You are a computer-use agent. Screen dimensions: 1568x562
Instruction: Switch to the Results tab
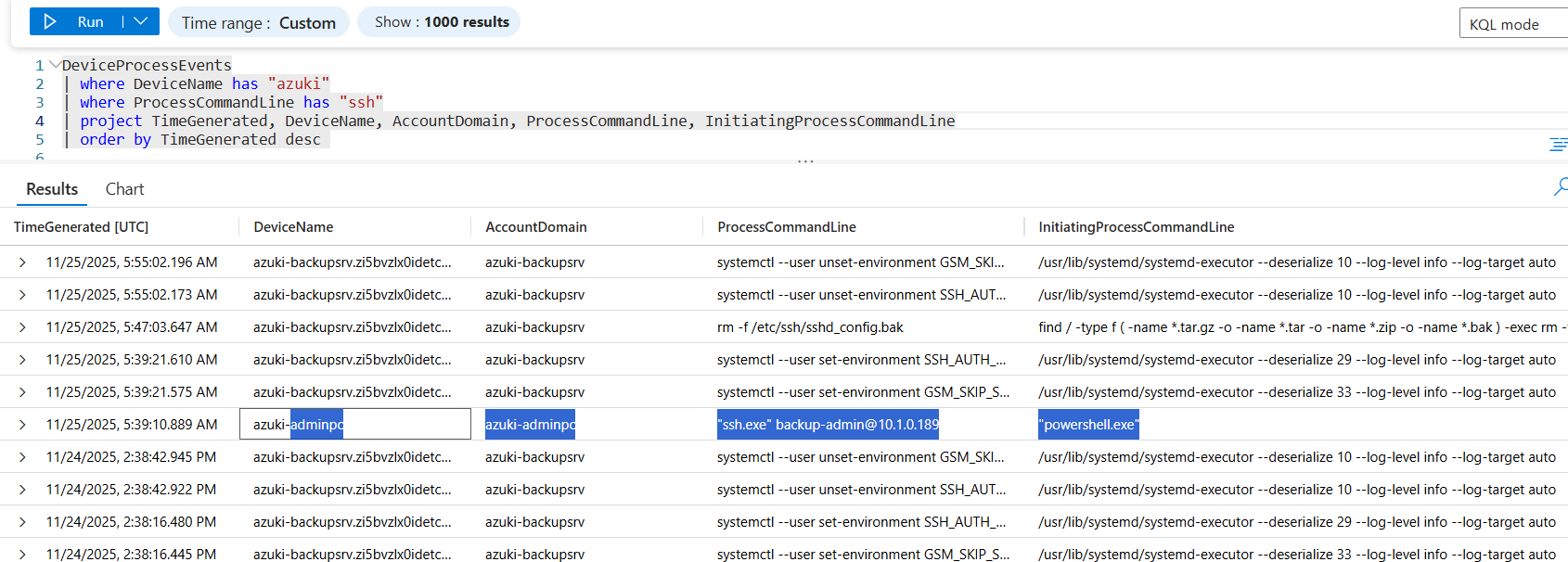[x=52, y=189]
